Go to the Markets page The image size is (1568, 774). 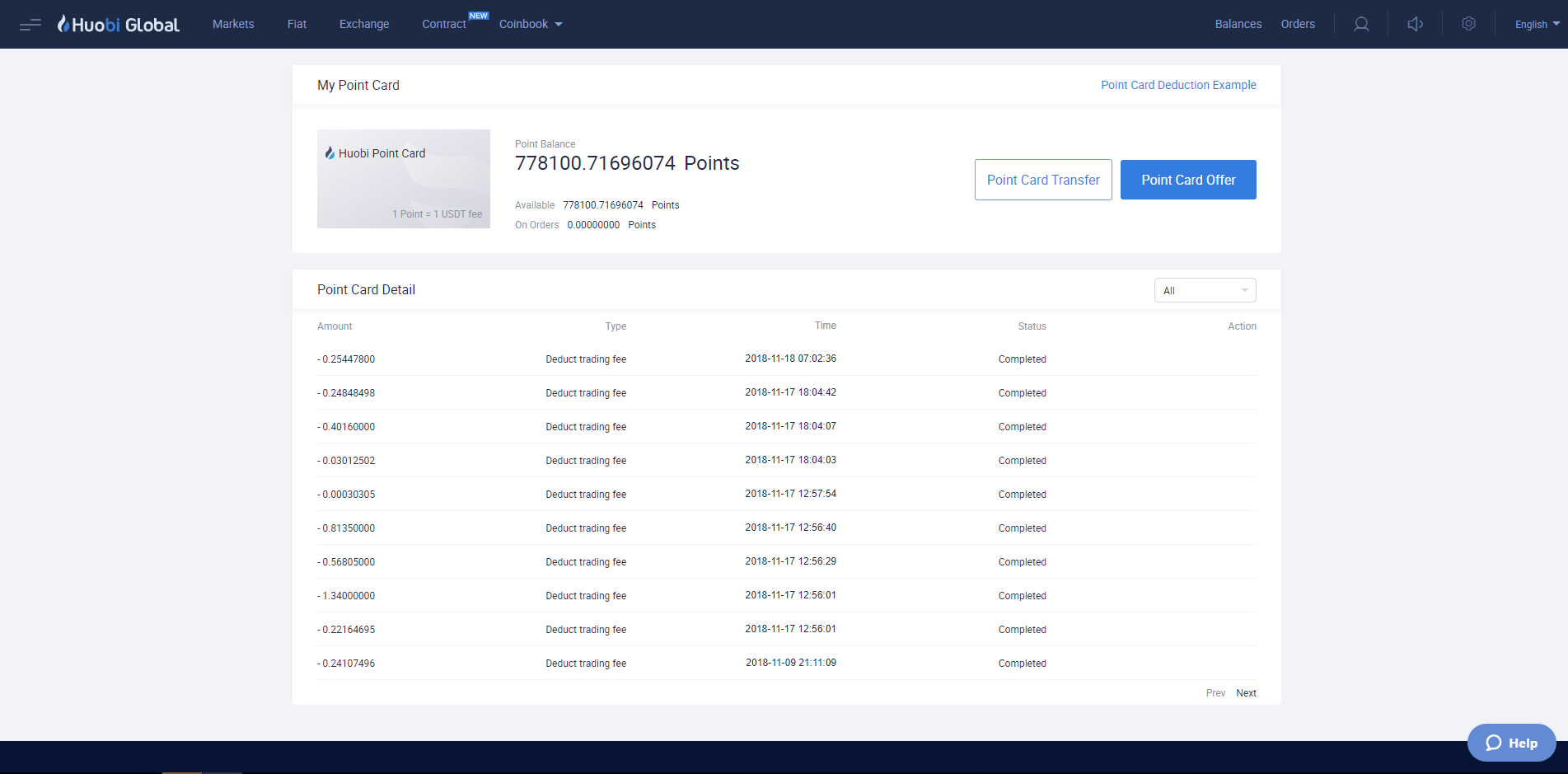(x=233, y=24)
